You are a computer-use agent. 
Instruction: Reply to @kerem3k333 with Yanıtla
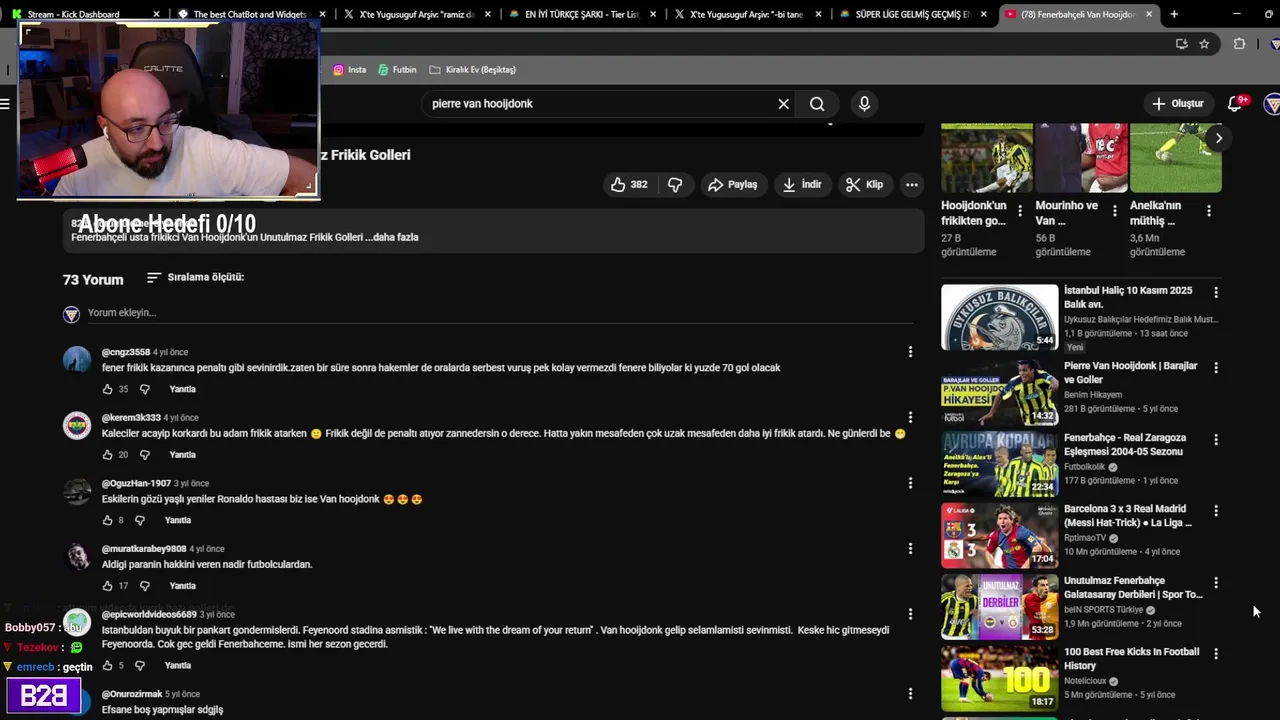click(182, 455)
